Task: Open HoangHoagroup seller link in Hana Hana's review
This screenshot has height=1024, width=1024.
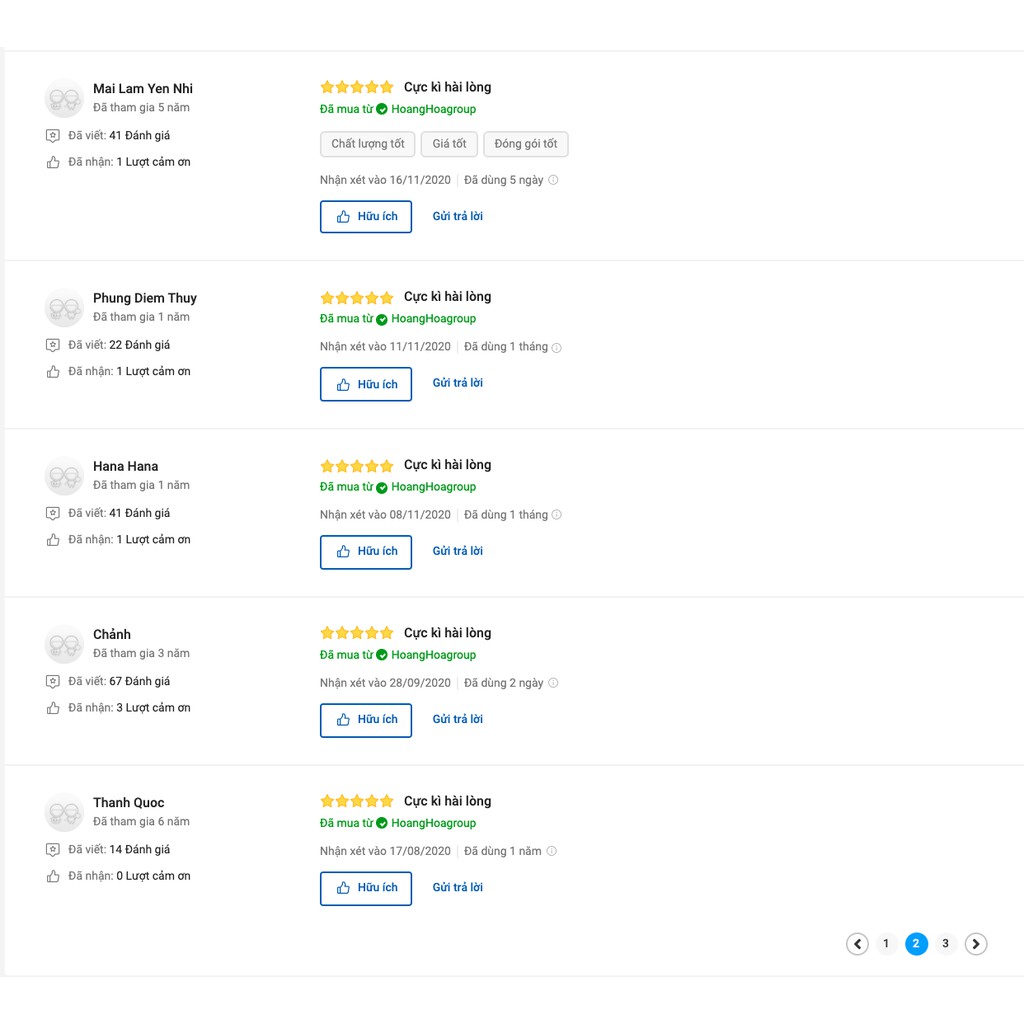Action: (x=433, y=487)
